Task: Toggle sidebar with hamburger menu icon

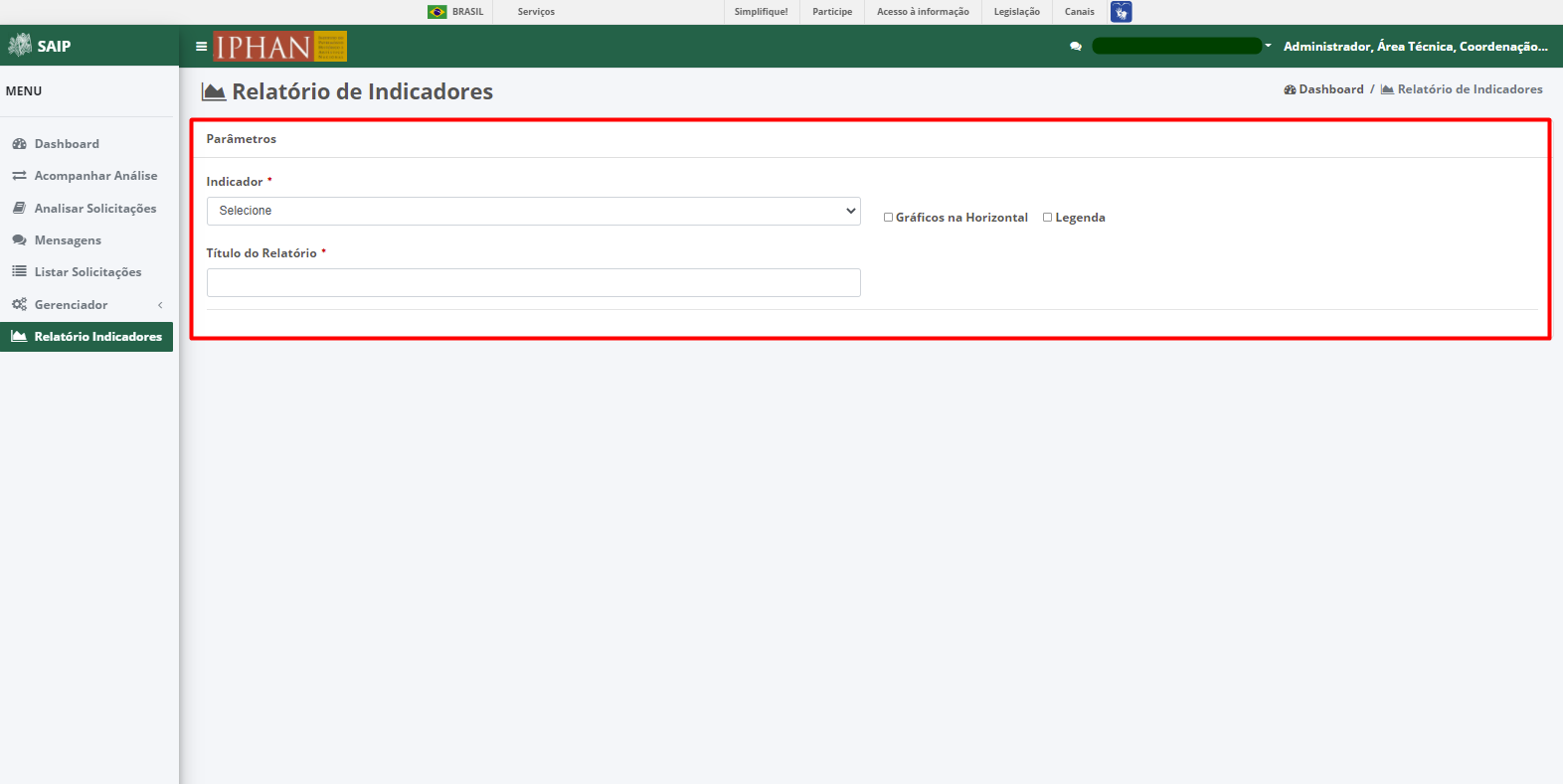Action: (x=202, y=46)
